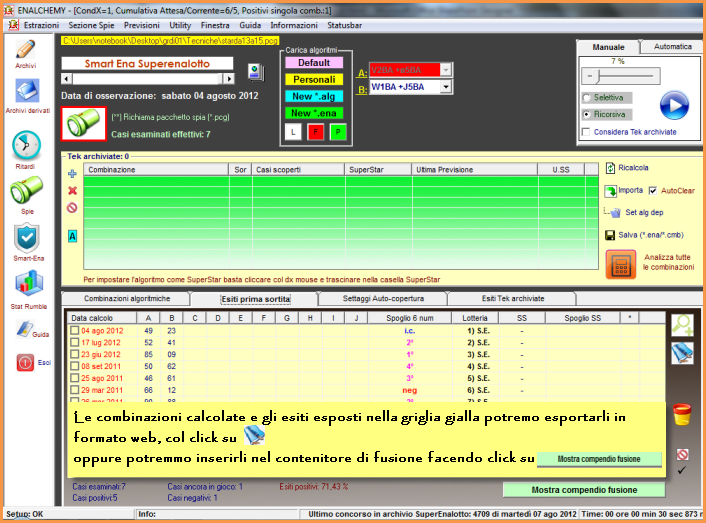Image resolution: width=706 pixels, height=523 pixels.
Task: Click right arrow of horizontal scrollbar under title
Action: (229, 79)
